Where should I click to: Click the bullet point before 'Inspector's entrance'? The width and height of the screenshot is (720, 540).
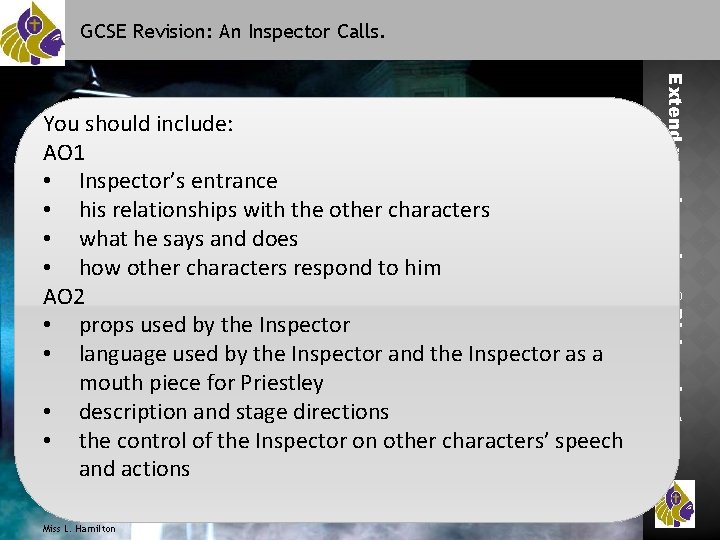pos(50,182)
